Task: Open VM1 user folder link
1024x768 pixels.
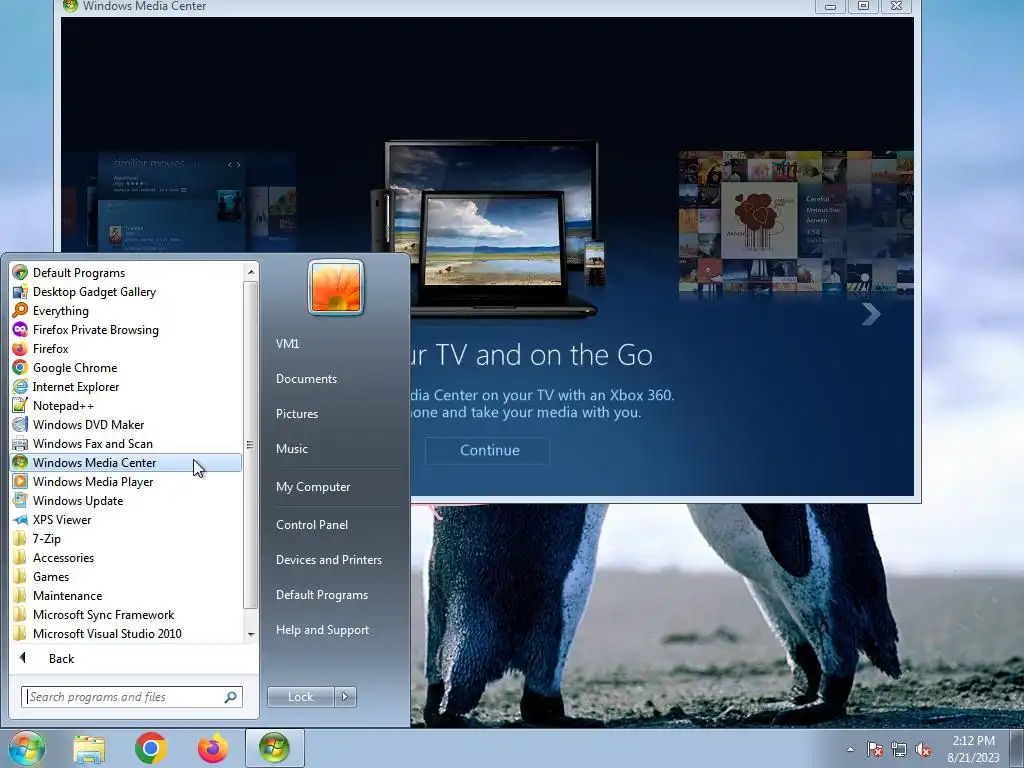Action: click(x=287, y=344)
